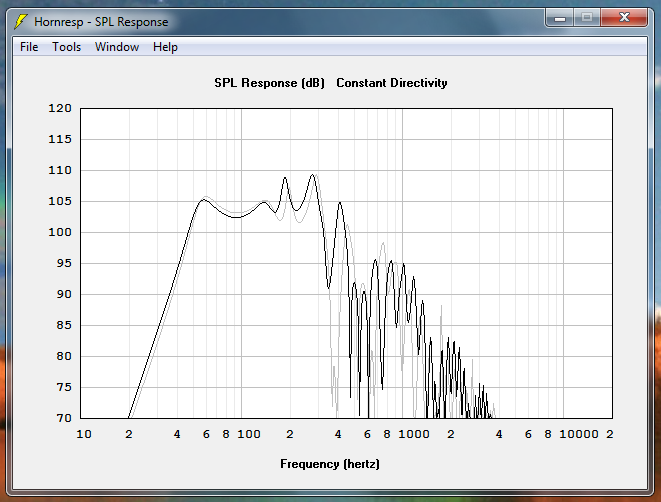The width and height of the screenshot is (661, 502).
Task: Minimize the Hornresp SPL Response window
Action: tap(559, 18)
